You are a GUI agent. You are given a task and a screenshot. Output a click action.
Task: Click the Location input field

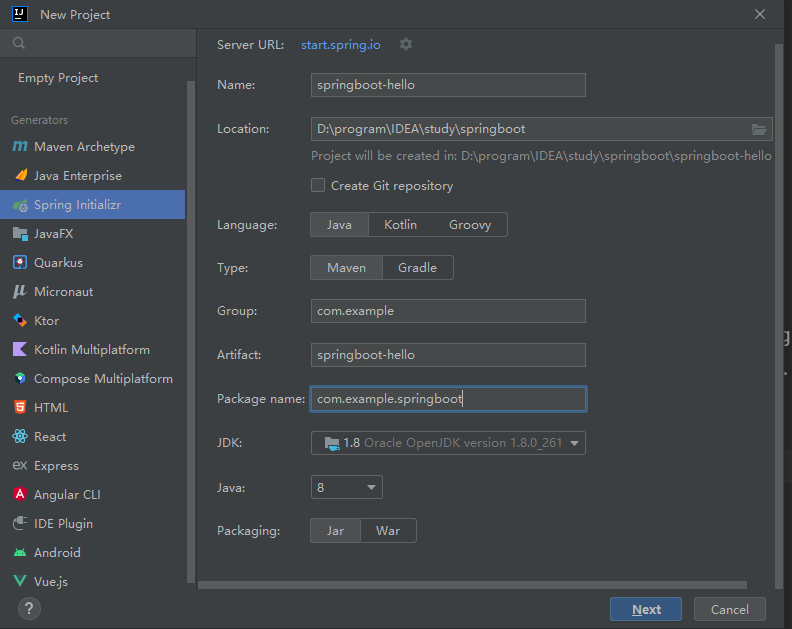pyautogui.click(x=541, y=129)
